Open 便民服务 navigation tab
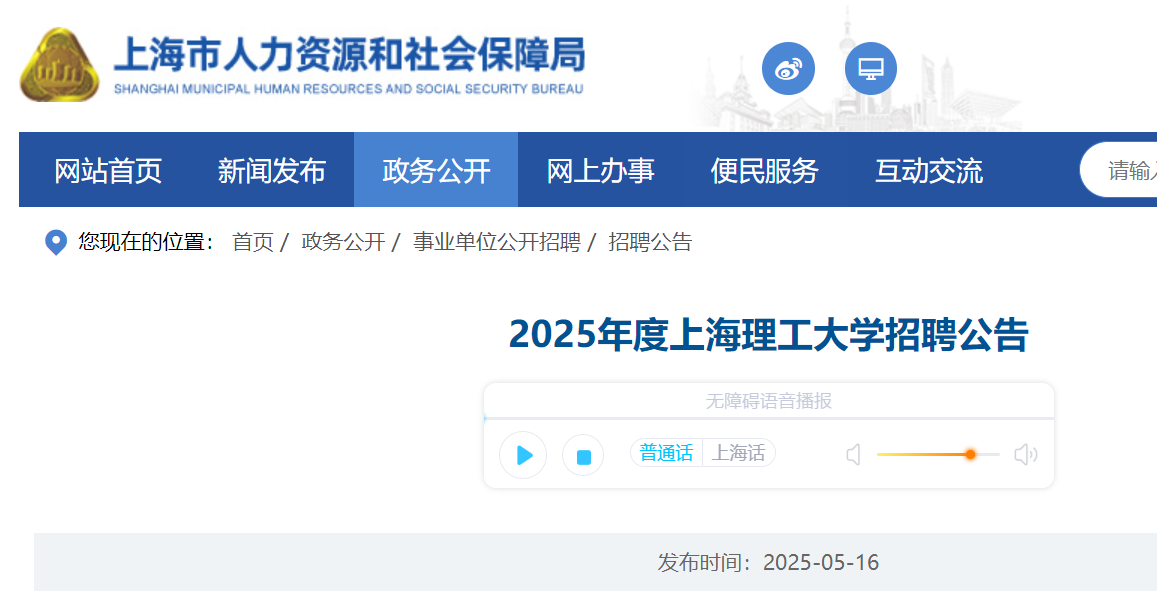This screenshot has height=610, width=1157. (764, 171)
